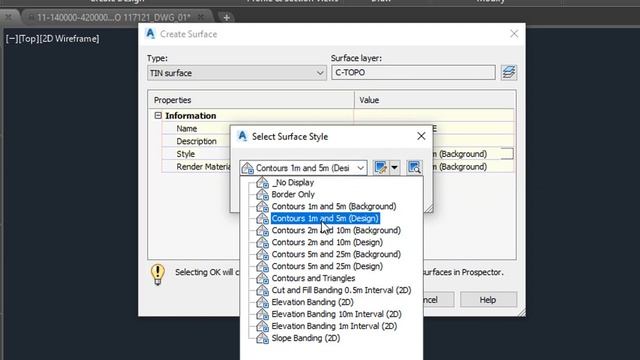Select the _No Display surface style
Image resolution: width=640 pixels, height=360 pixels.
click(x=293, y=182)
